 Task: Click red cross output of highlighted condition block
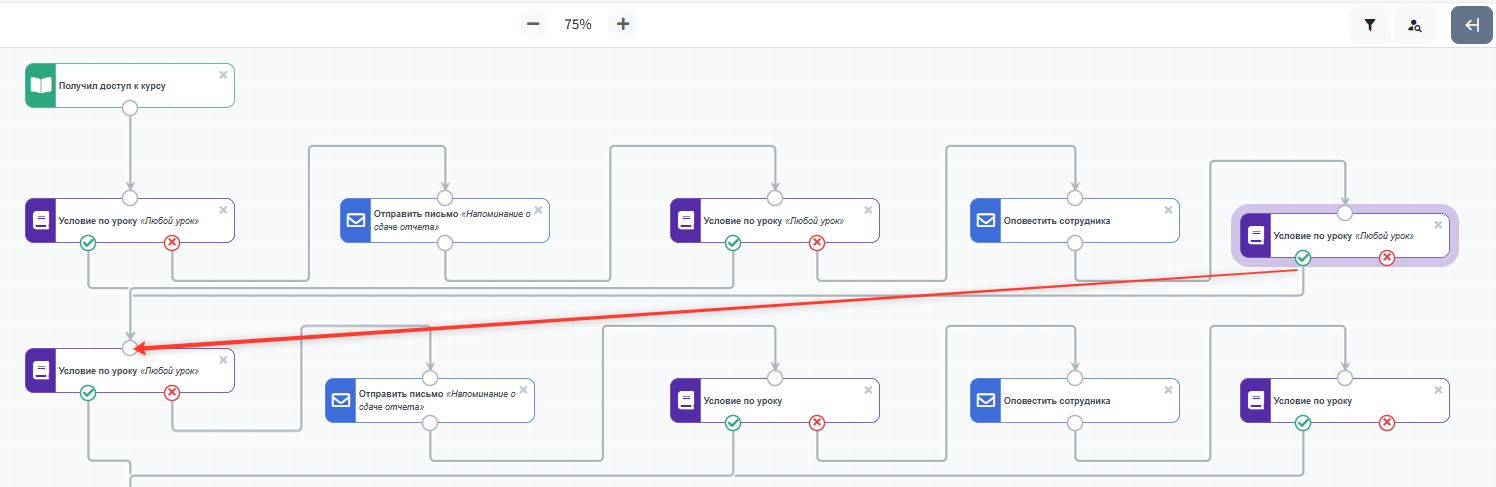tap(1386, 258)
